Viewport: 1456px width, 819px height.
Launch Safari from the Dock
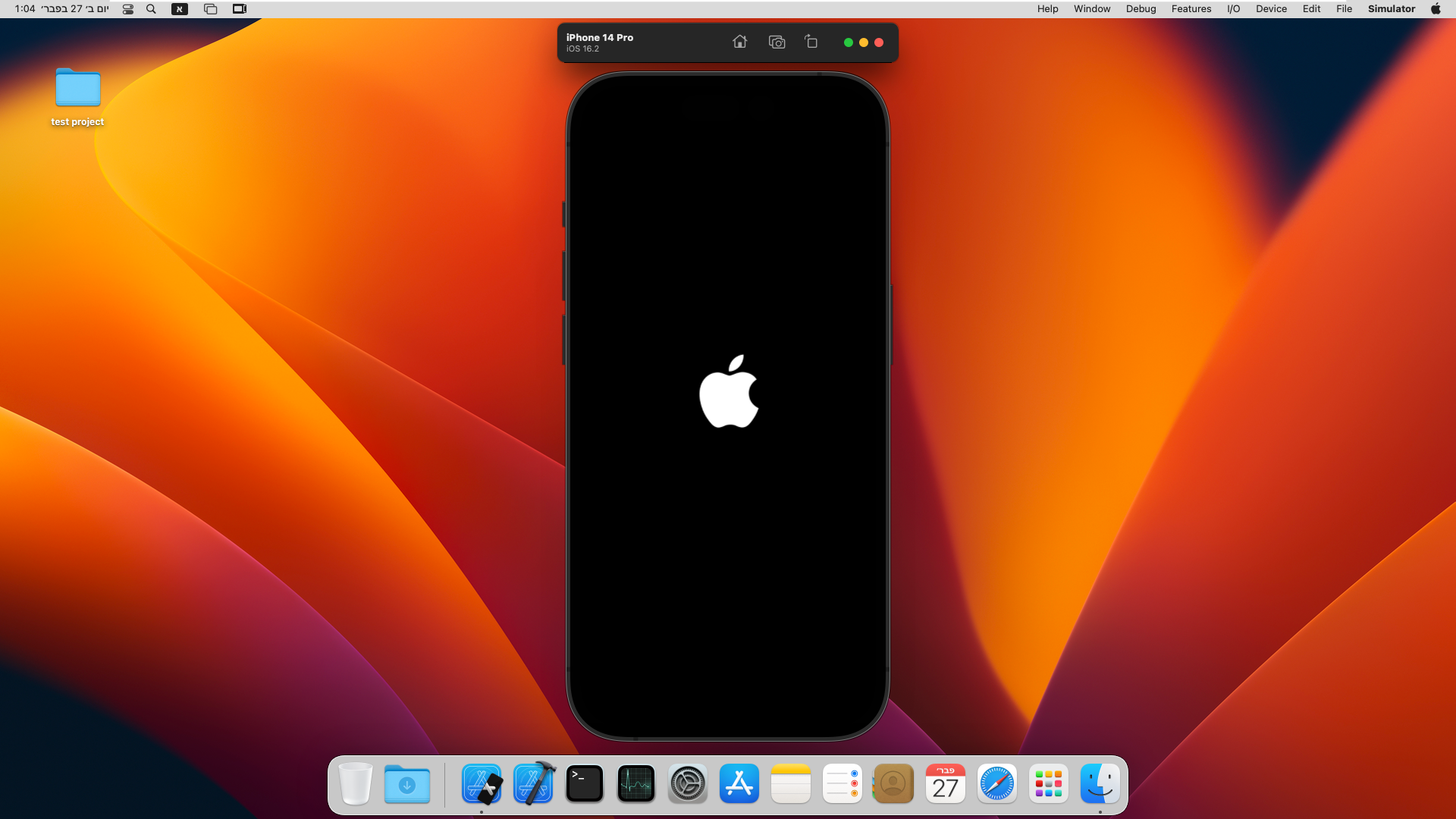coord(997,784)
